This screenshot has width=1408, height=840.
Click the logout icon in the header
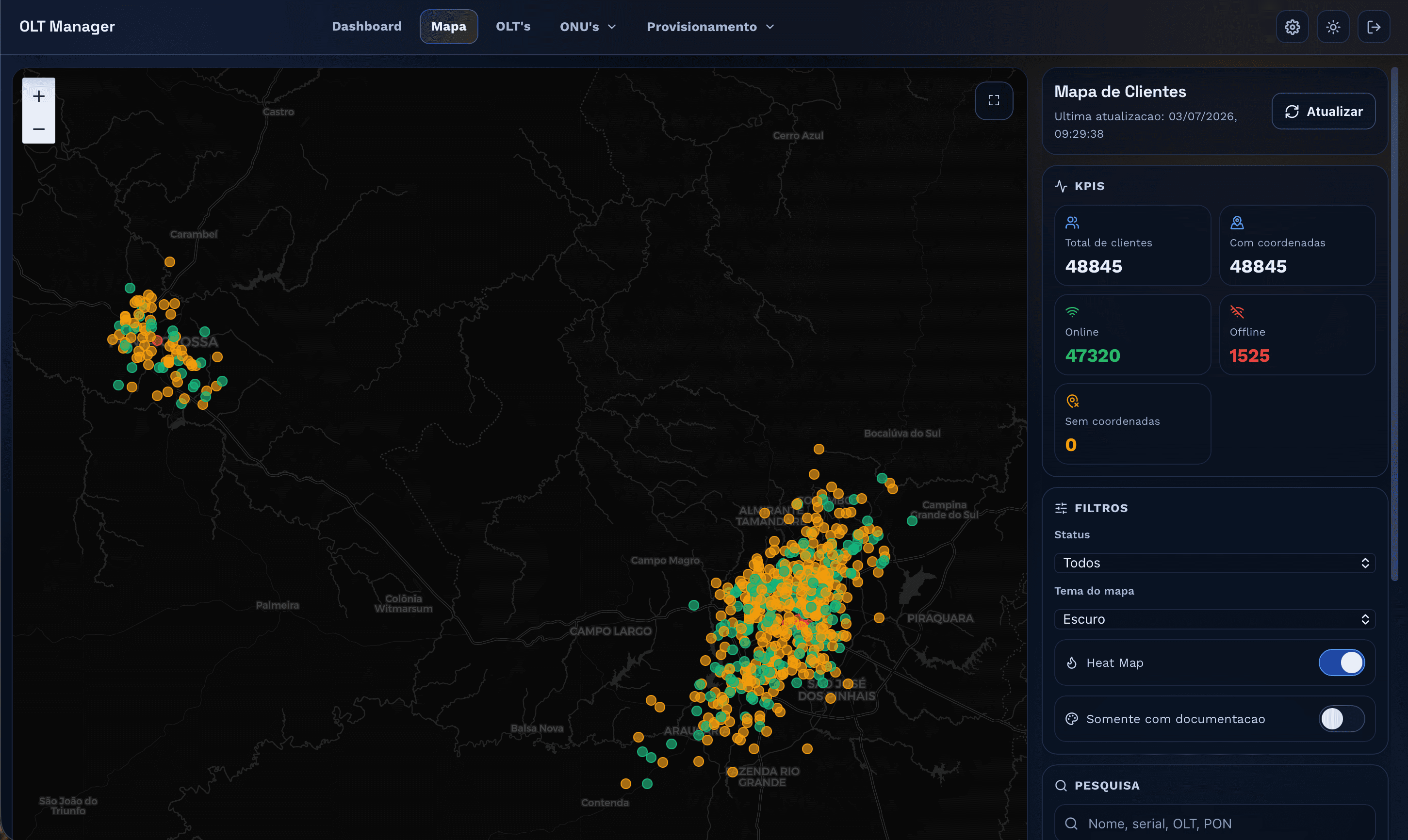pos(1374,27)
